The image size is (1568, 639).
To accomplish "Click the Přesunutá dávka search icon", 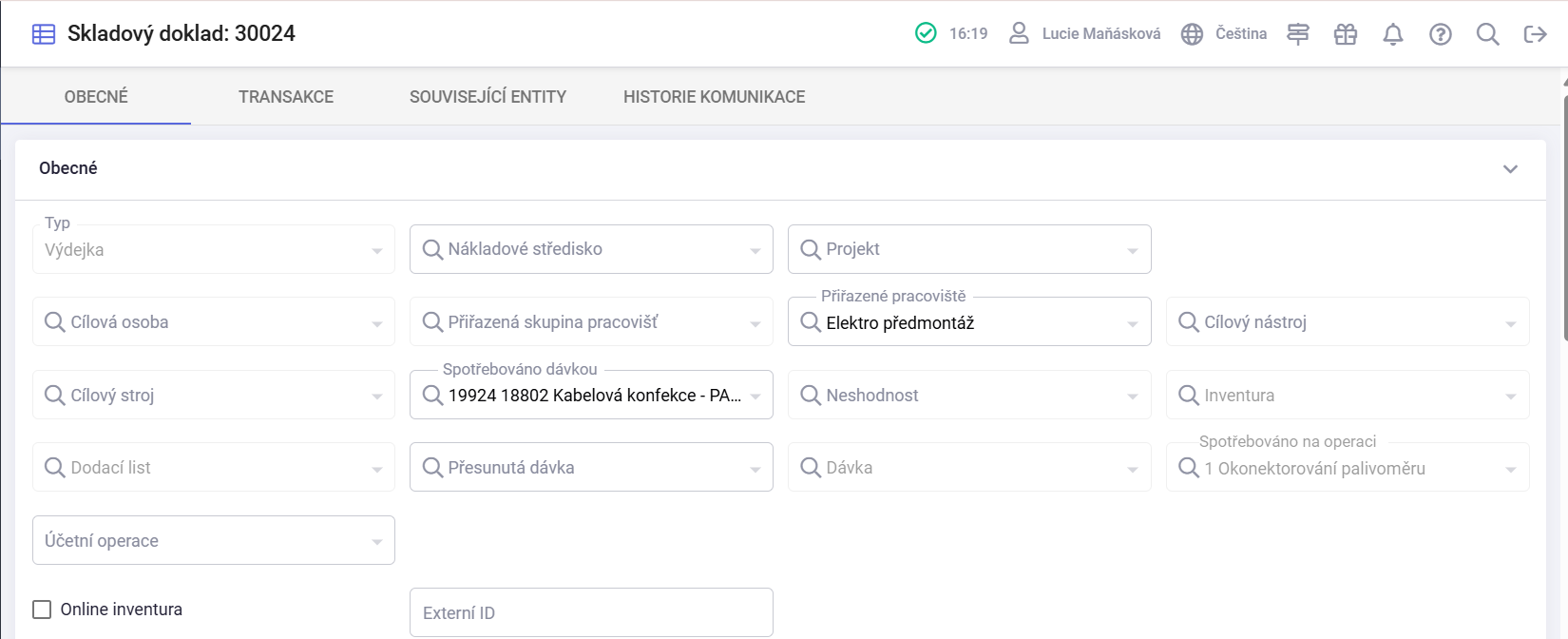I will click(x=432, y=468).
